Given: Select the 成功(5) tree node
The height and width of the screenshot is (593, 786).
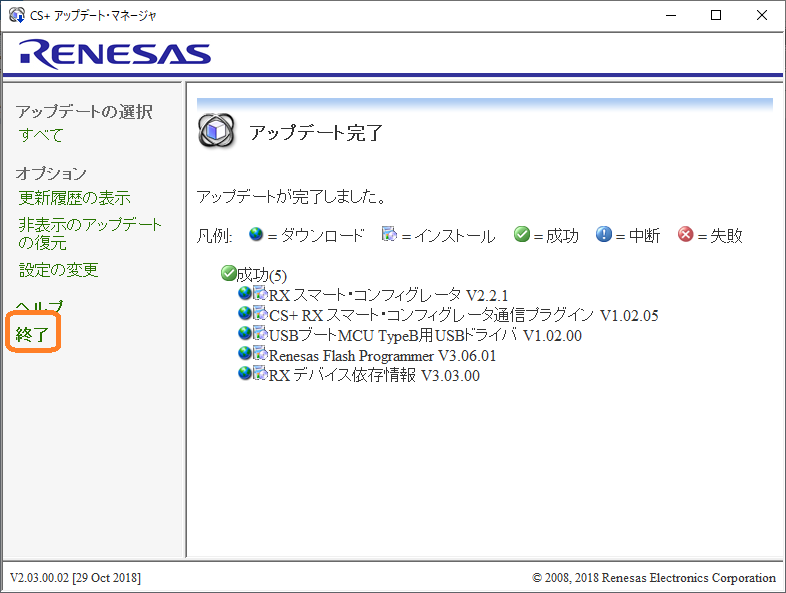Looking at the screenshot, I should pyautogui.click(x=261, y=275).
